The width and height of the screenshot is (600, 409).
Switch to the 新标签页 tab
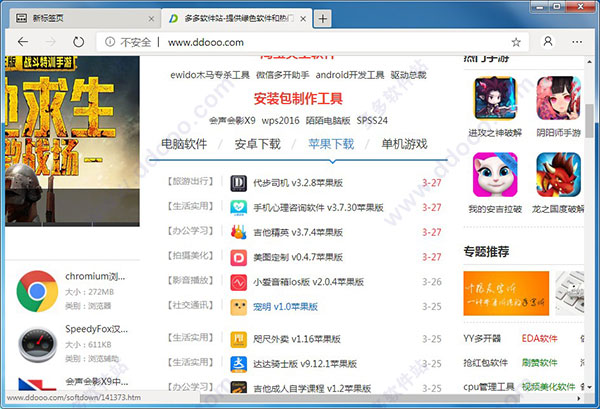[84, 18]
